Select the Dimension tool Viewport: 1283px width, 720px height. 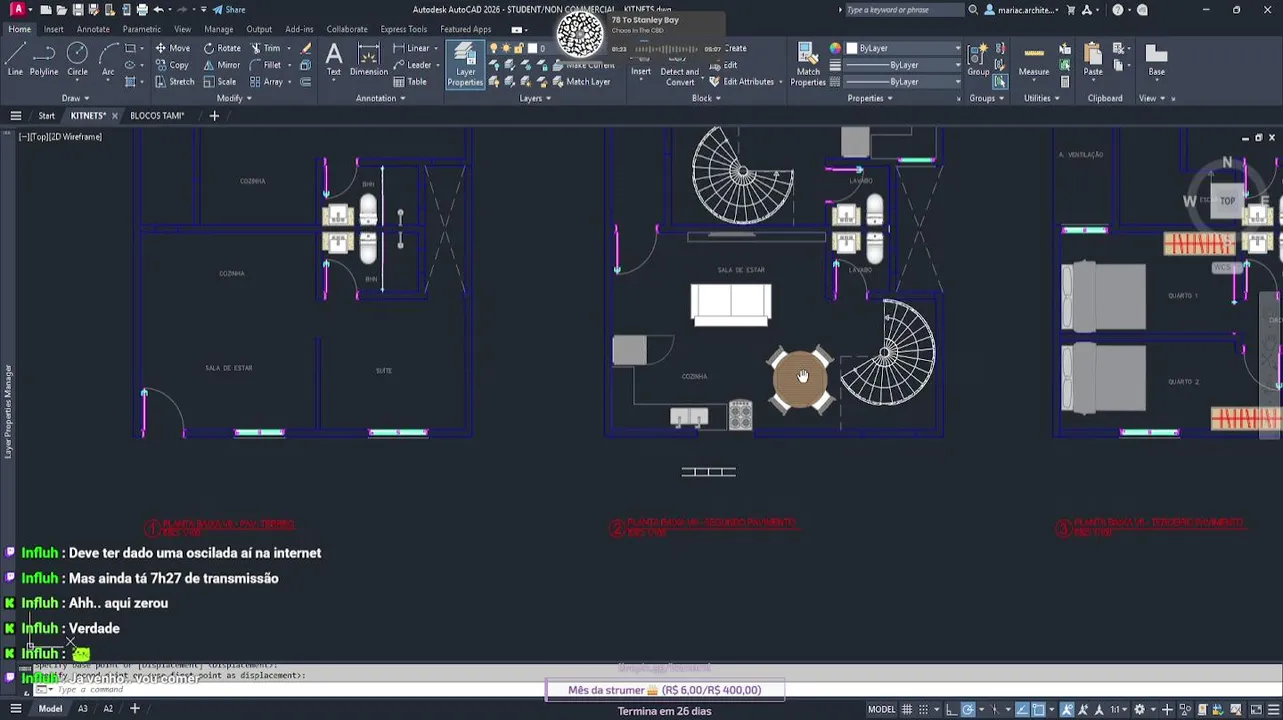click(x=368, y=59)
